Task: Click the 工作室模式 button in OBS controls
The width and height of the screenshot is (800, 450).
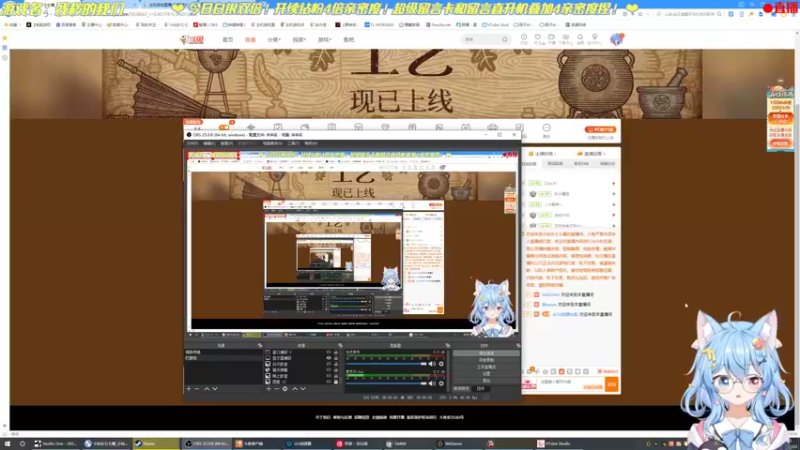Action: [486, 367]
